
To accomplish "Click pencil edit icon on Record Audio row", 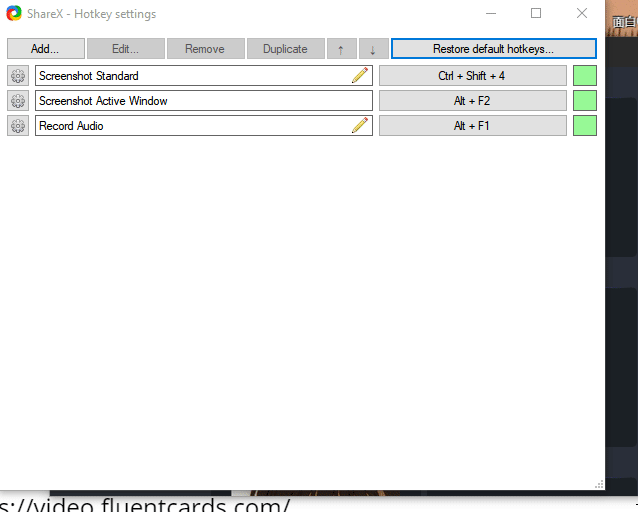I will tap(360, 125).
